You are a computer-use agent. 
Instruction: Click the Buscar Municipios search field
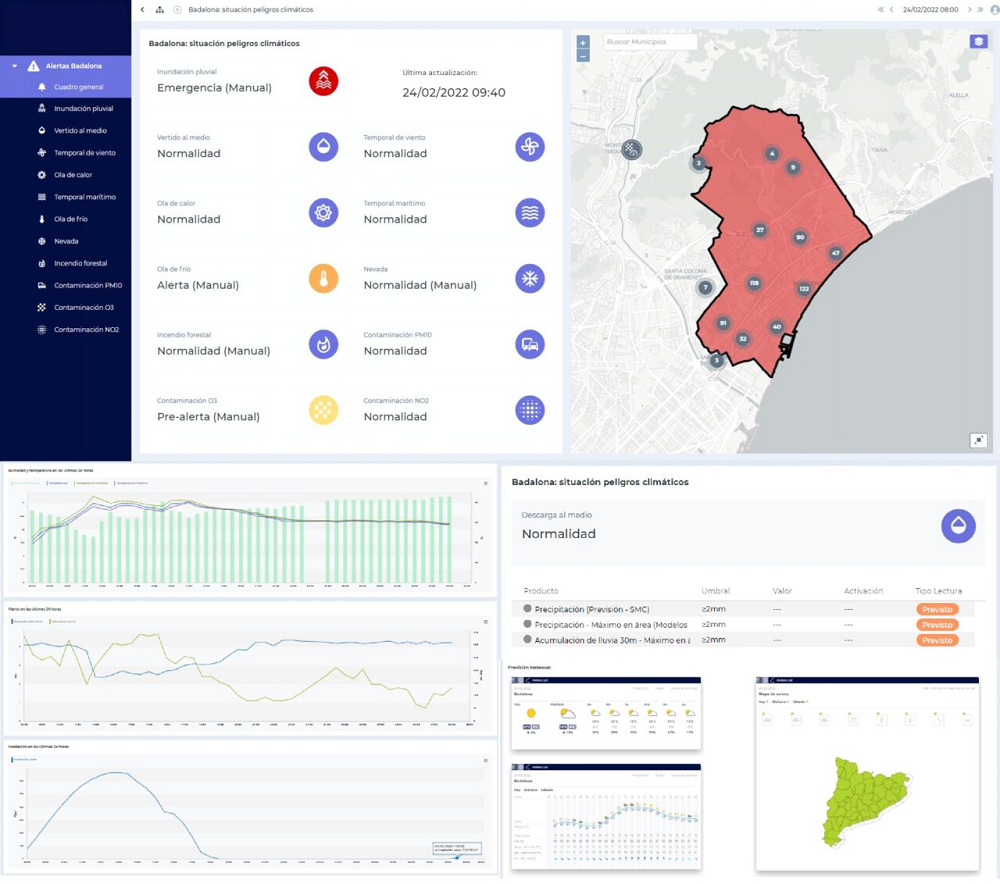[x=650, y=42]
